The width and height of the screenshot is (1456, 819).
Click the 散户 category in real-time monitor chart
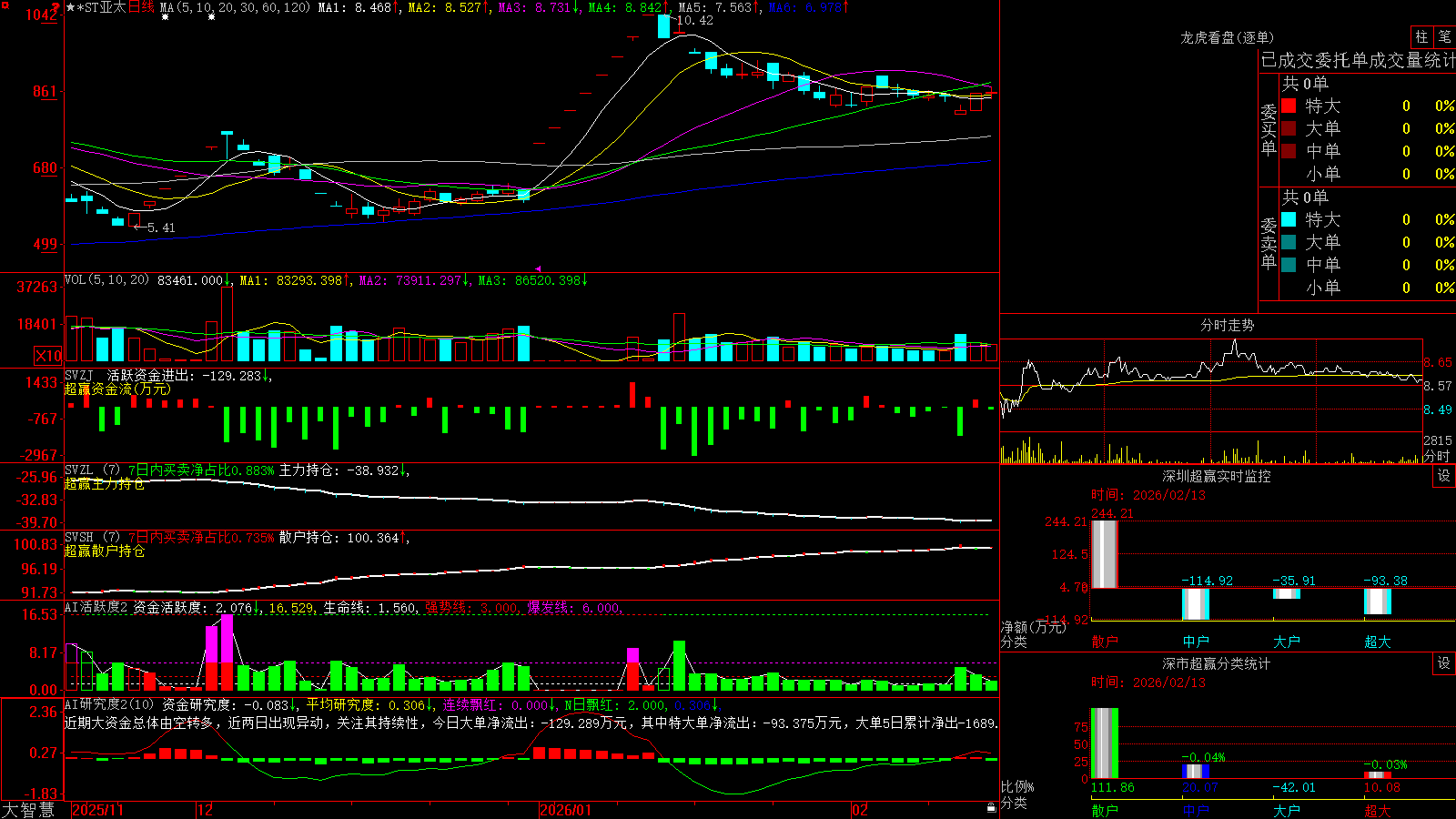(x=1105, y=641)
